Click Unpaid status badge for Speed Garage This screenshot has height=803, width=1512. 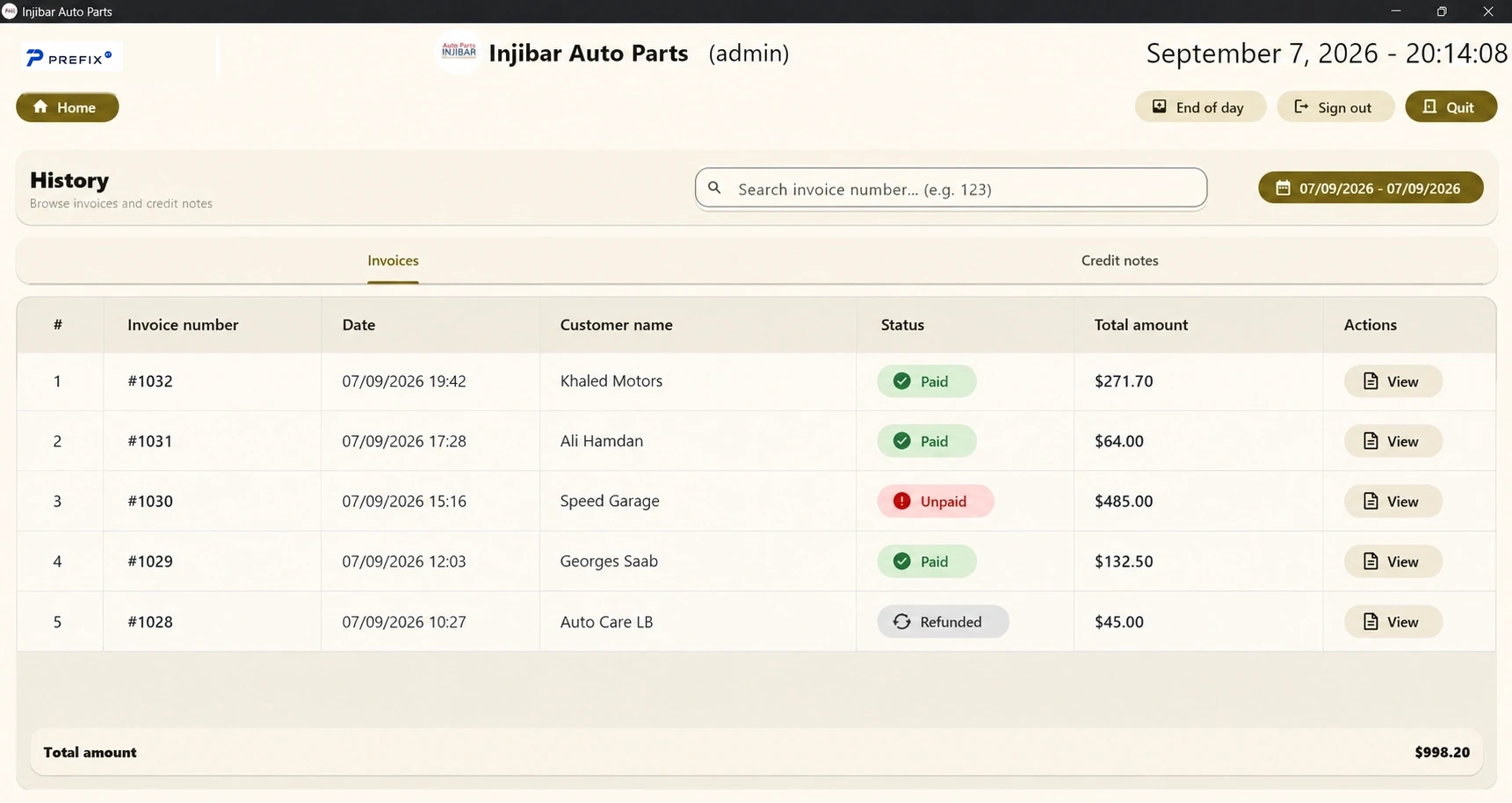[x=935, y=501]
